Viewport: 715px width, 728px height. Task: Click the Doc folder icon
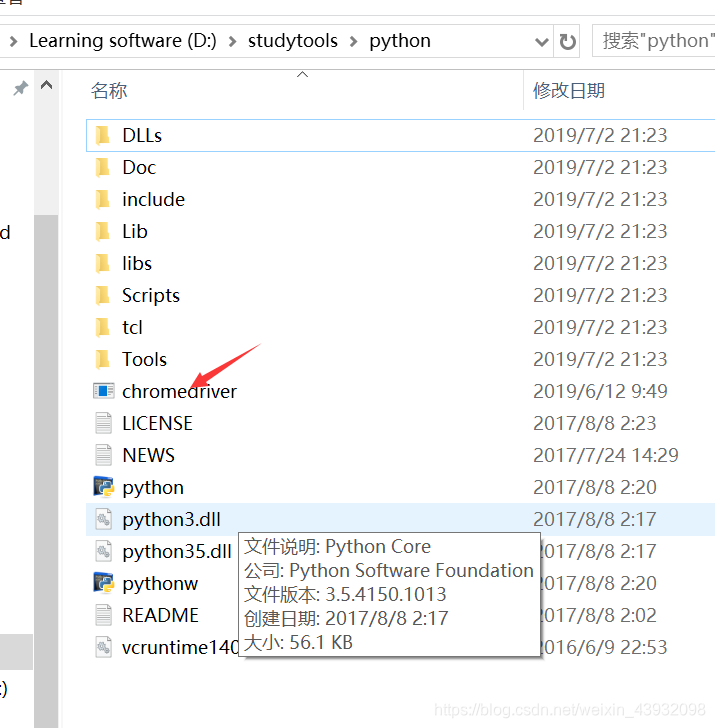pyautogui.click(x=102, y=168)
